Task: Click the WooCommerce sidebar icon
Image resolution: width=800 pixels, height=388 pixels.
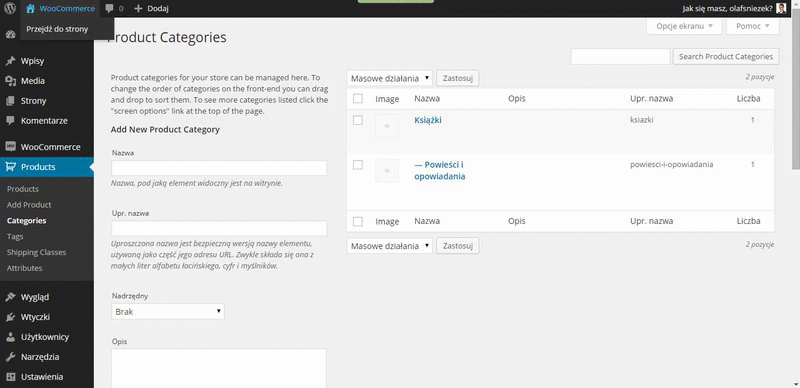Action: pyautogui.click(x=10, y=147)
